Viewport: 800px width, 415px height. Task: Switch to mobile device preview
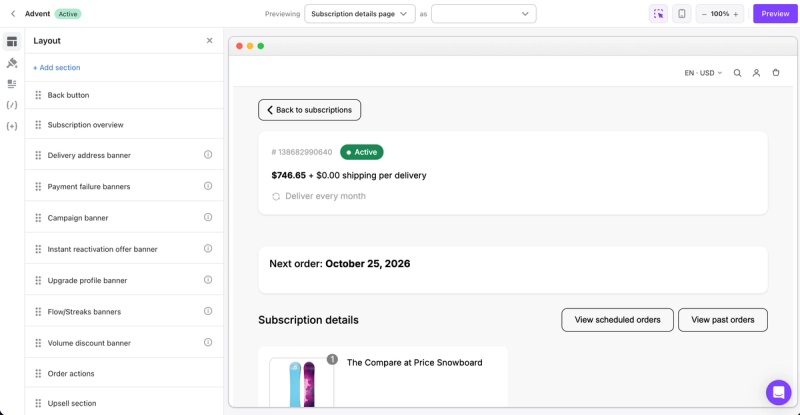tap(682, 14)
